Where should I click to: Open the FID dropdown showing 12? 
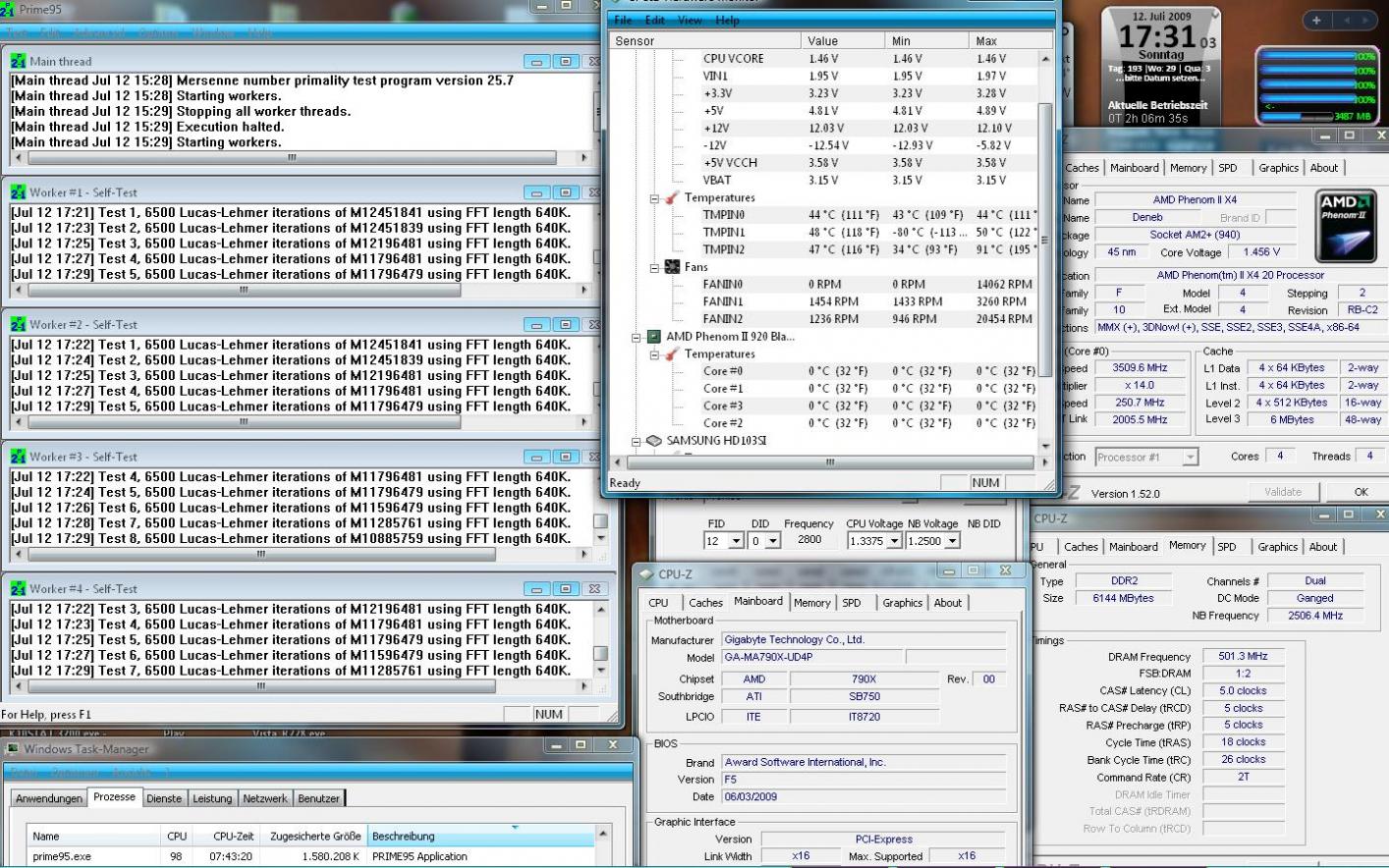click(736, 541)
